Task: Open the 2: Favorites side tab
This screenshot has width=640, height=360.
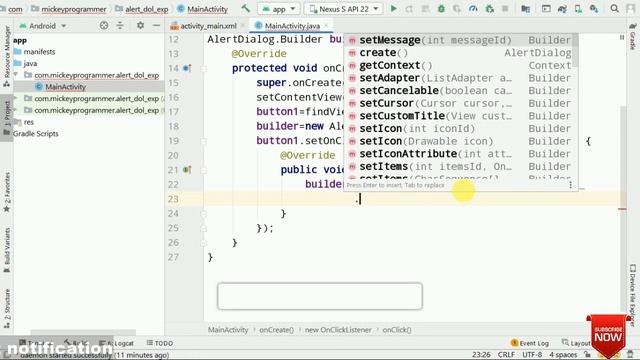Action: click(x=7, y=192)
